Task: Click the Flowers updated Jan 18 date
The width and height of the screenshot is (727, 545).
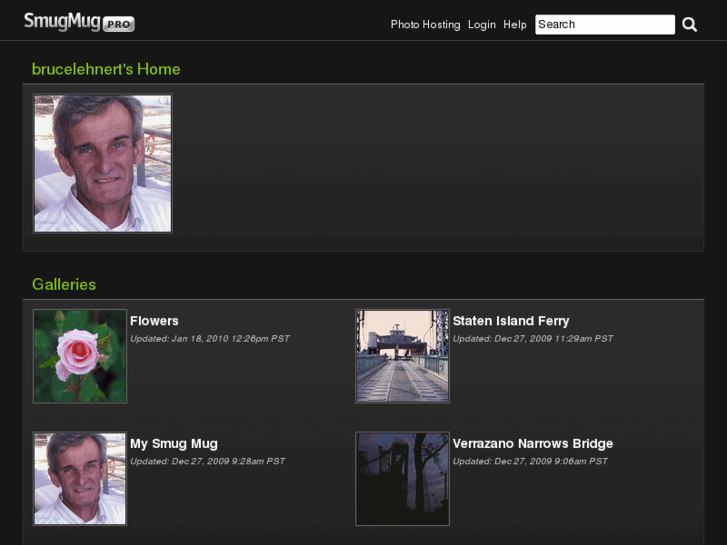Action: (209, 339)
